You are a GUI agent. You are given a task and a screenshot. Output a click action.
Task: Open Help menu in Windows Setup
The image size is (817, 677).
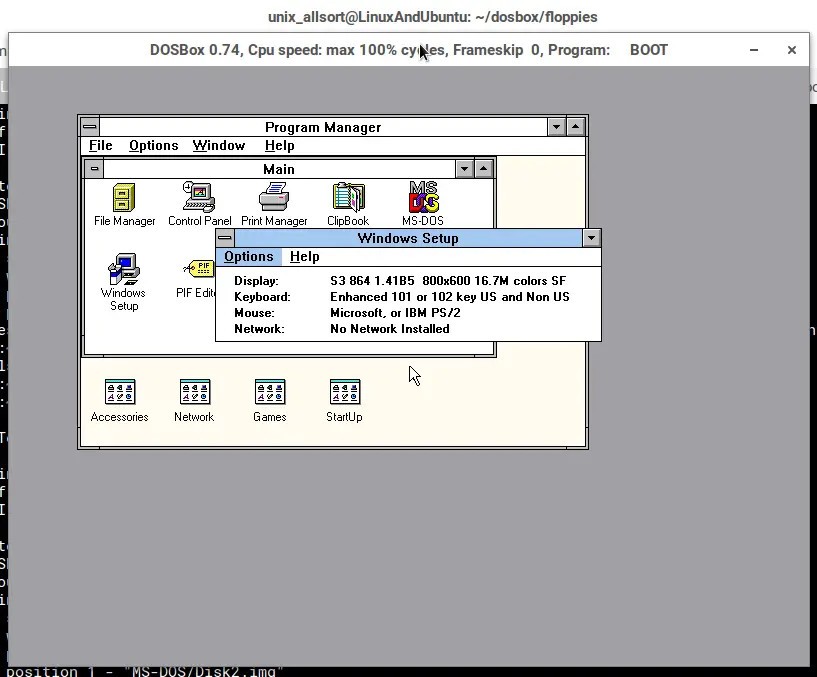coord(304,256)
